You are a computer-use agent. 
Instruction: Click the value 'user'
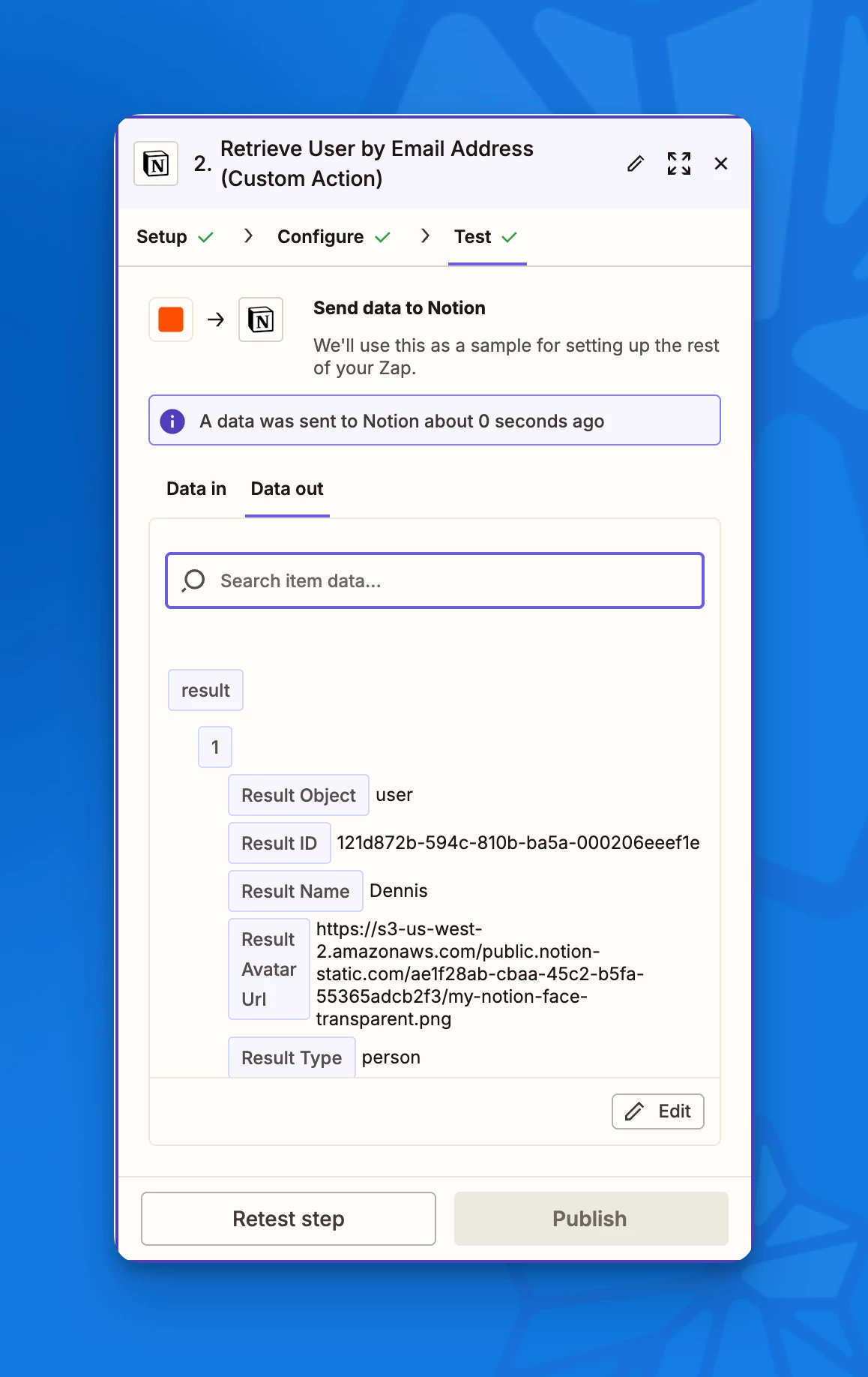[x=394, y=795]
